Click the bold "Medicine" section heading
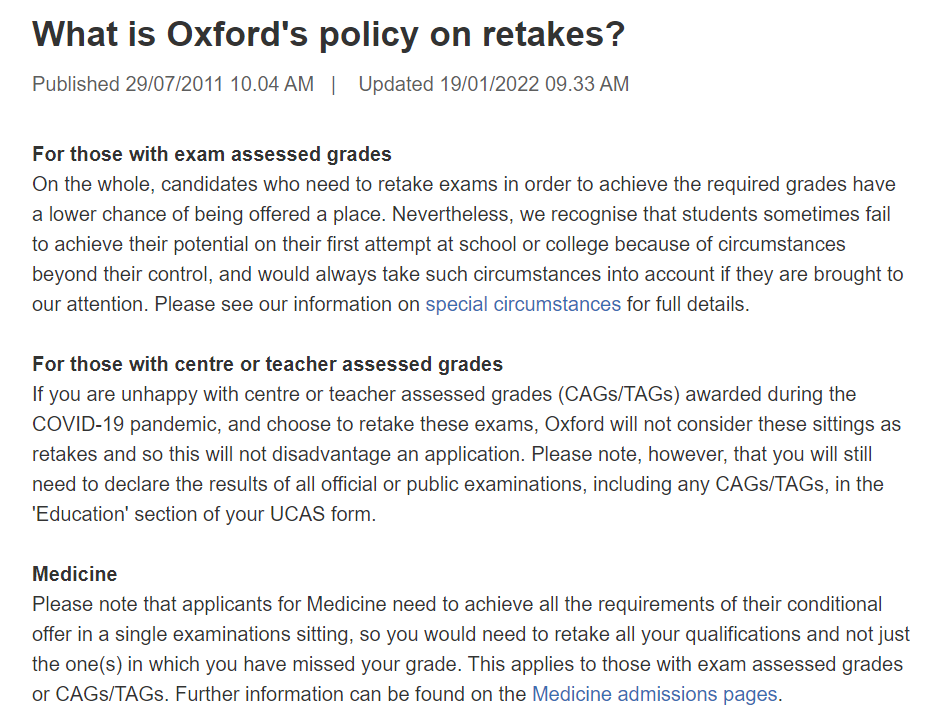 click(x=74, y=574)
